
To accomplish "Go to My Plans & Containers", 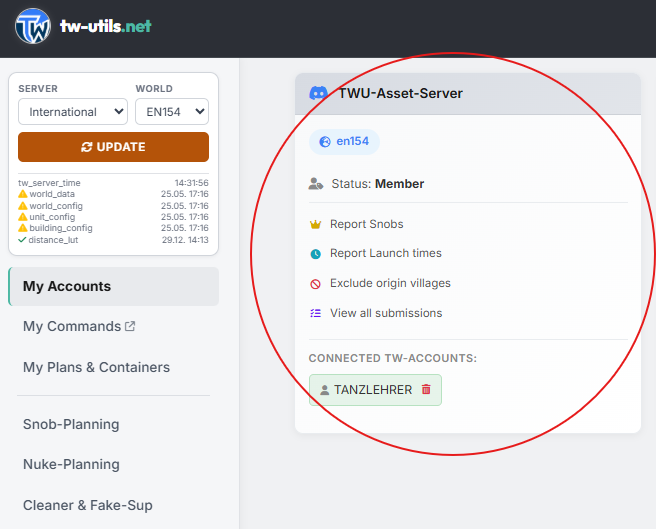I will pos(96,367).
